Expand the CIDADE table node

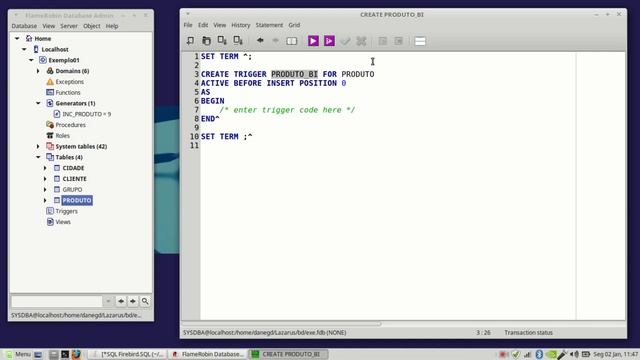(45, 168)
